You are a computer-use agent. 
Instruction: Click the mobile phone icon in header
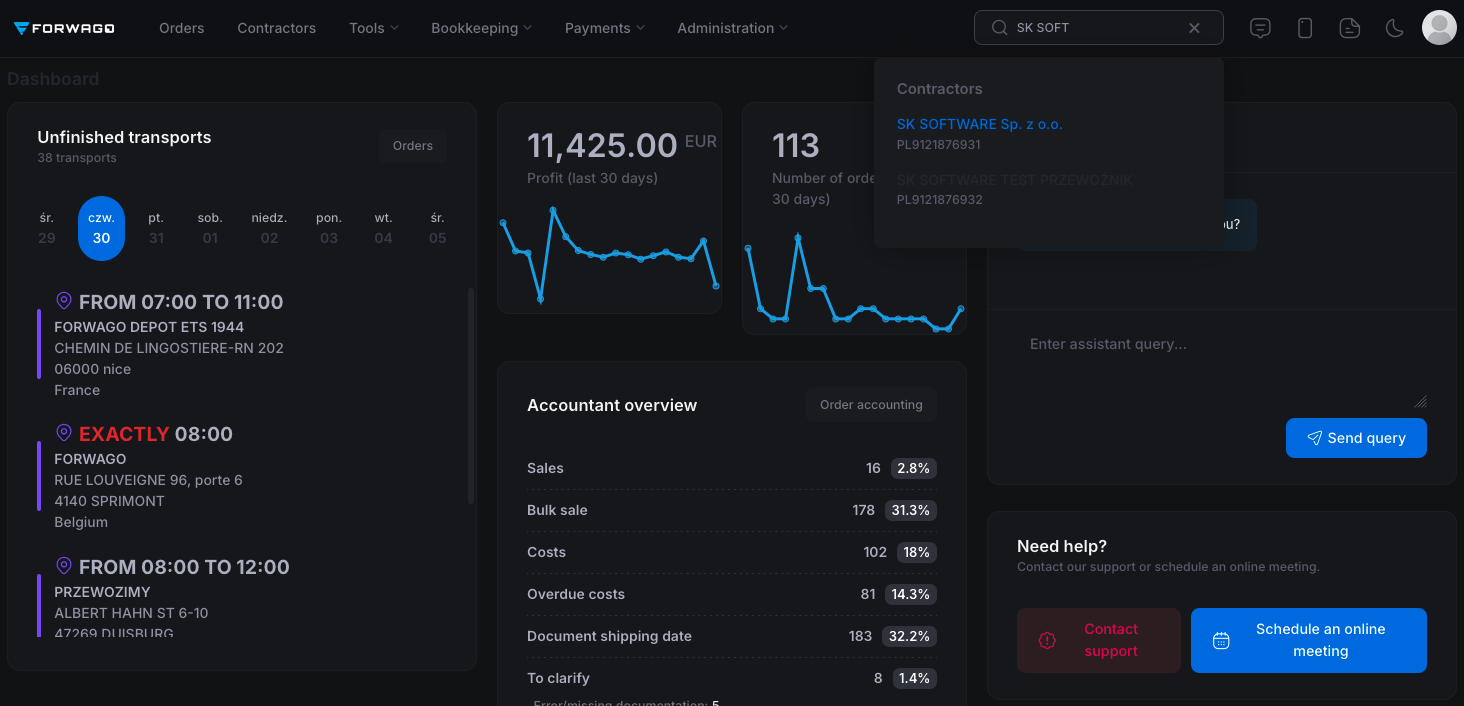1305,28
